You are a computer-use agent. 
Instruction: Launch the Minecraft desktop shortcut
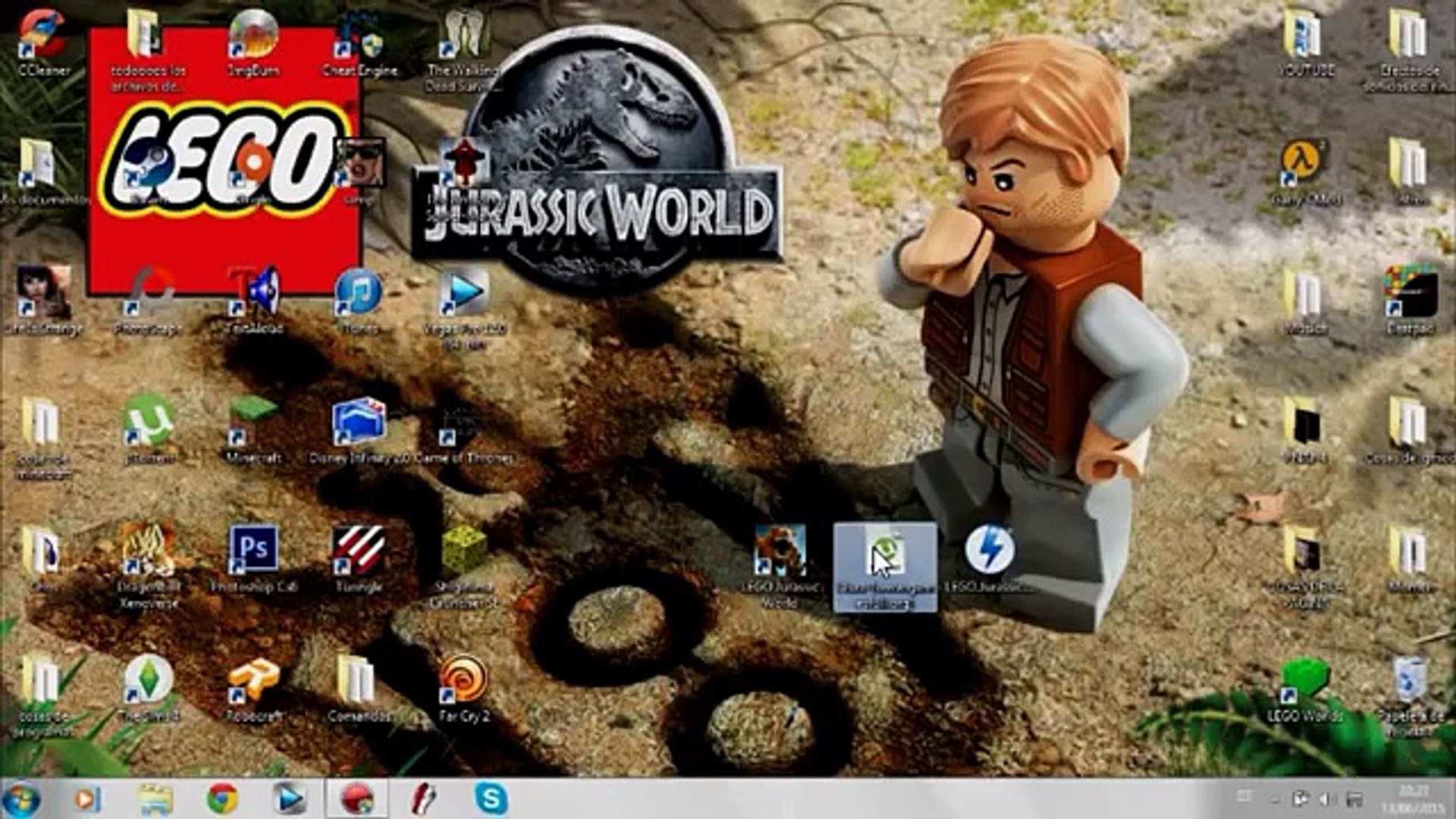coord(253,428)
